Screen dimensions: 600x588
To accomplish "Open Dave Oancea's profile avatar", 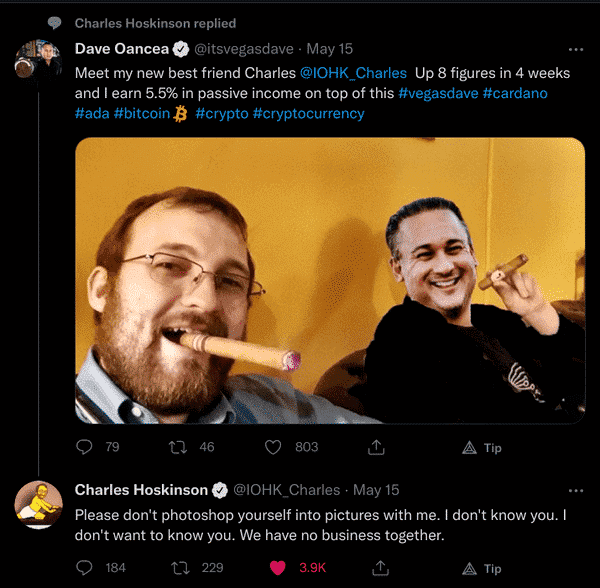I will tap(38, 60).
